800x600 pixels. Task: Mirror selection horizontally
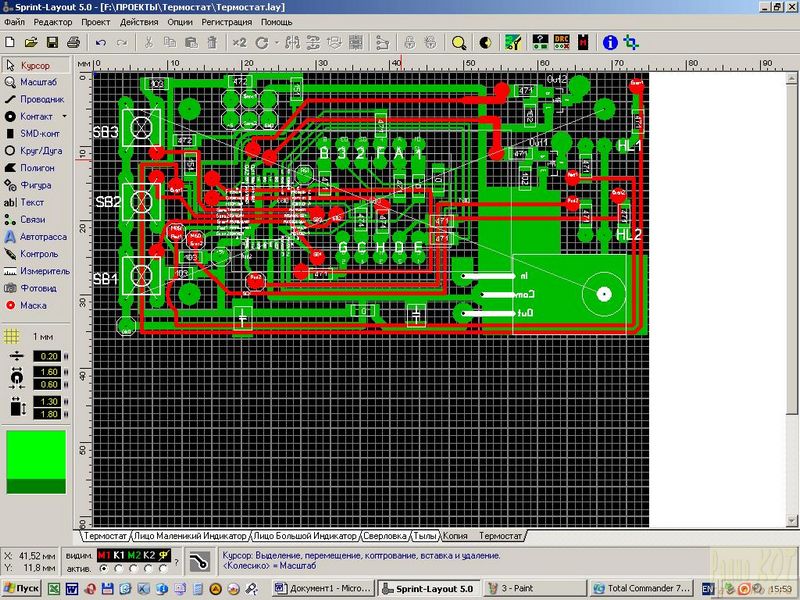pyautogui.click(x=292, y=43)
